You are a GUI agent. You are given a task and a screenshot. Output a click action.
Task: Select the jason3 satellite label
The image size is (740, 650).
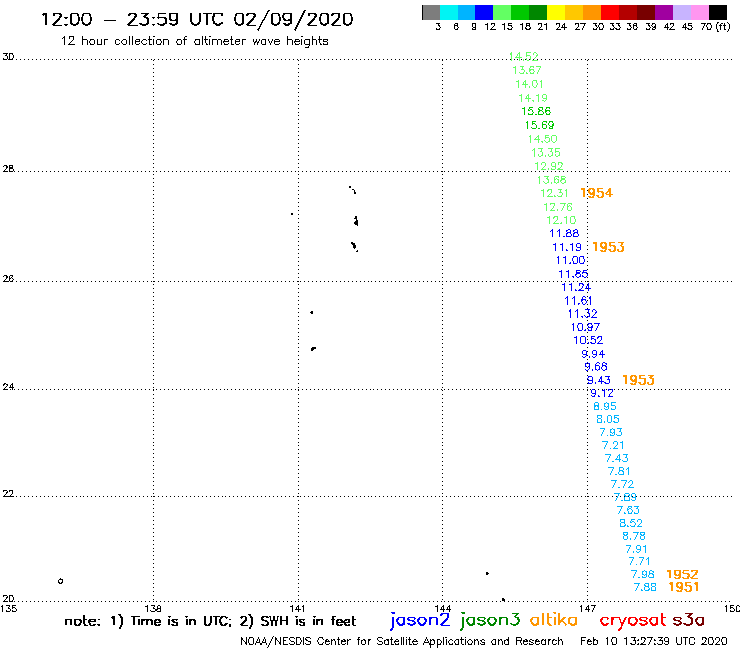pos(490,621)
